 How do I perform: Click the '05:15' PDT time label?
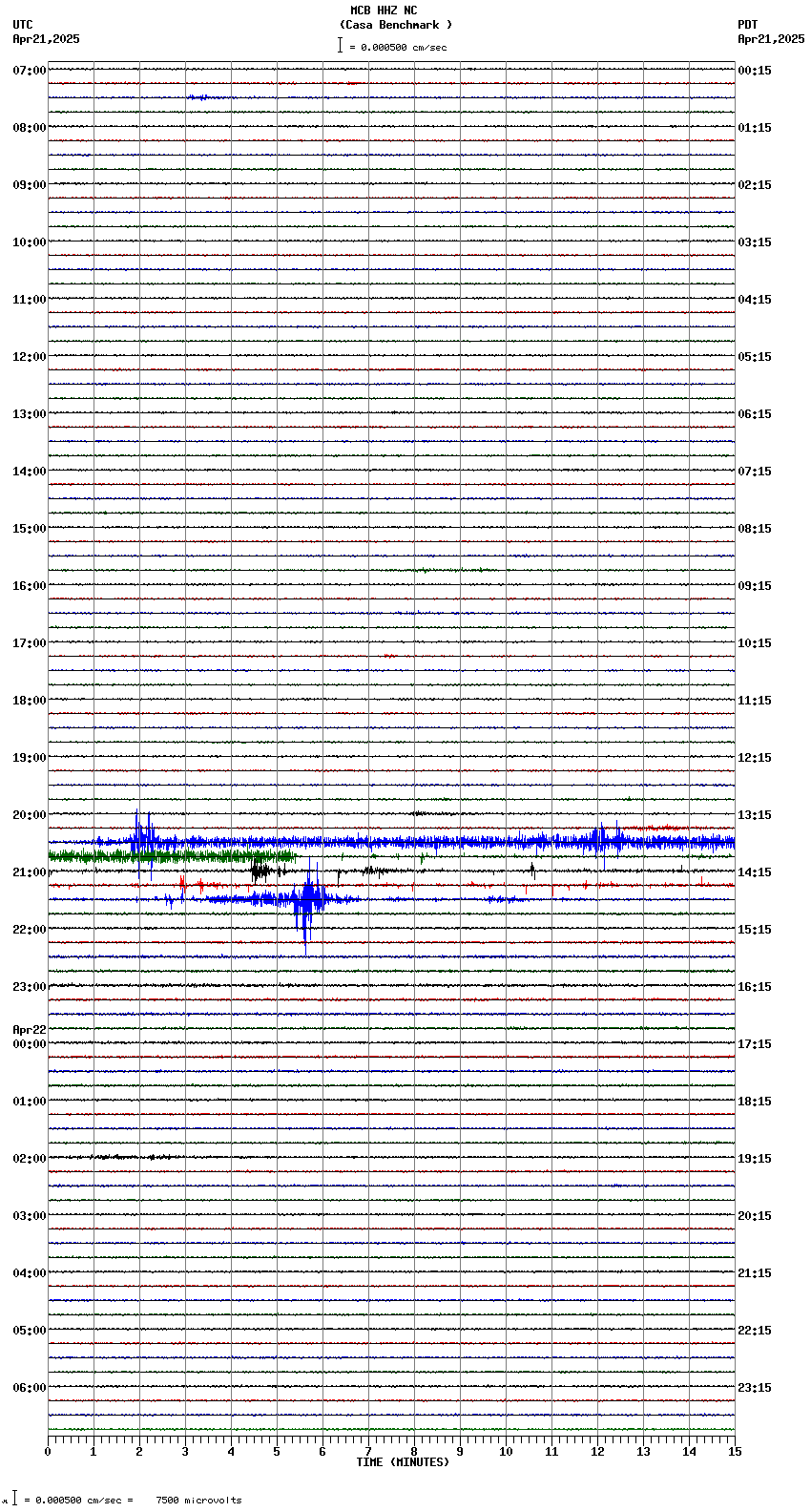755,357
